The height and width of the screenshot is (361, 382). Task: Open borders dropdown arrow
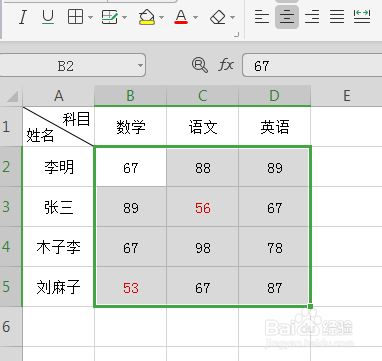pos(91,17)
